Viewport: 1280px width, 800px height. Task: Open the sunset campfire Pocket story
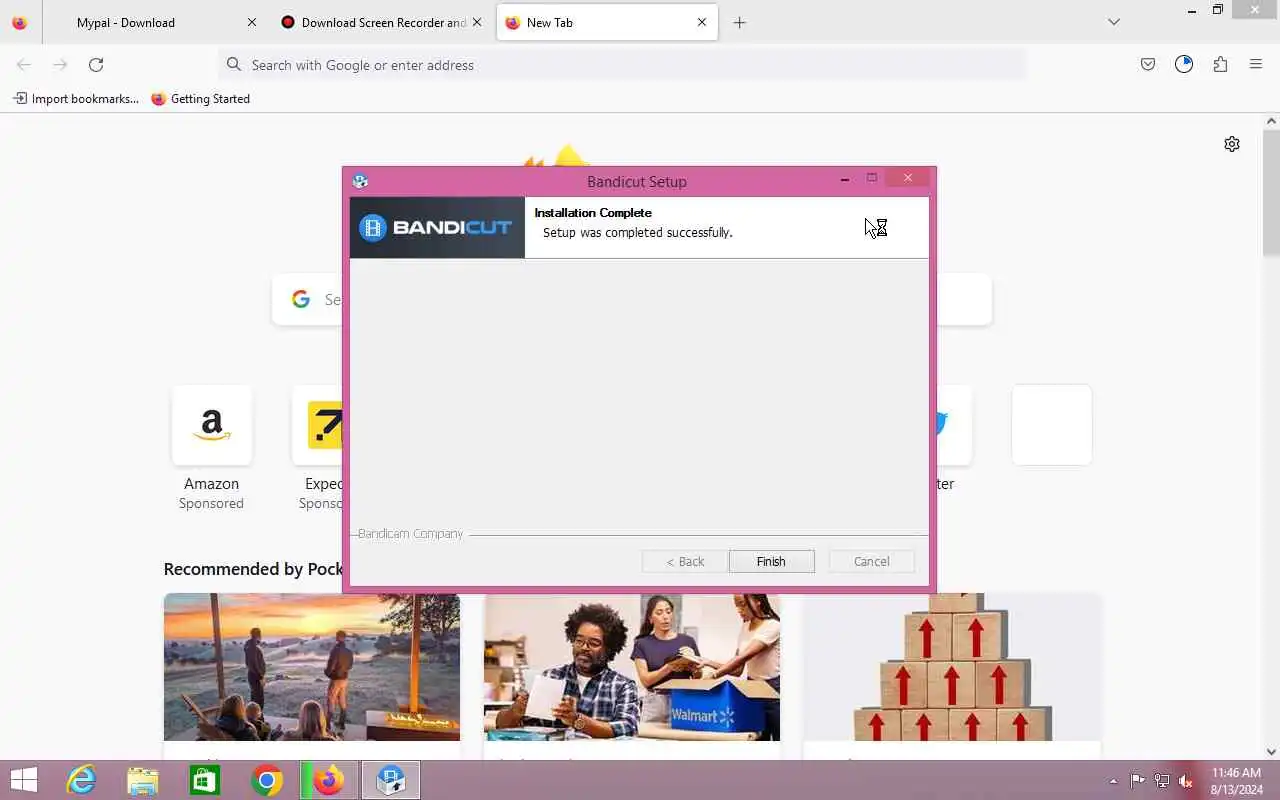(312, 667)
